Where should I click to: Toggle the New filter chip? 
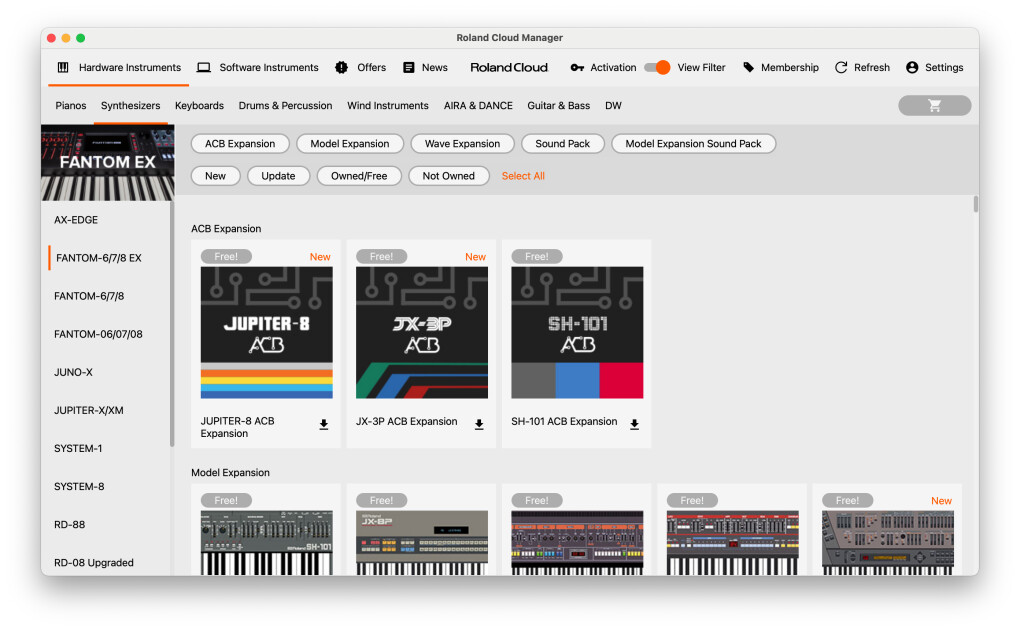coord(215,176)
